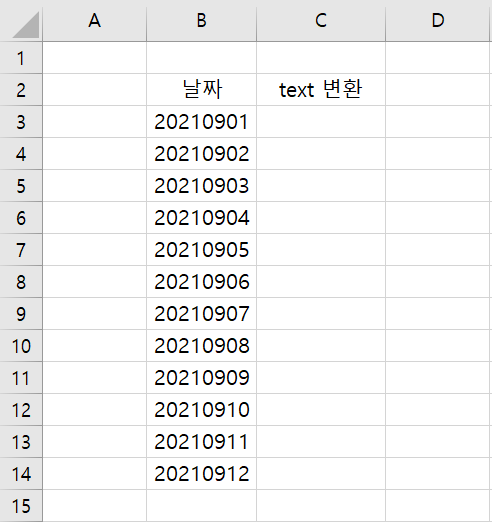Image resolution: width=492 pixels, height=522 pixels.
Task: Click empty cell C3 beside 20210901
Action: pyautogui.click(x=321, y=122)
